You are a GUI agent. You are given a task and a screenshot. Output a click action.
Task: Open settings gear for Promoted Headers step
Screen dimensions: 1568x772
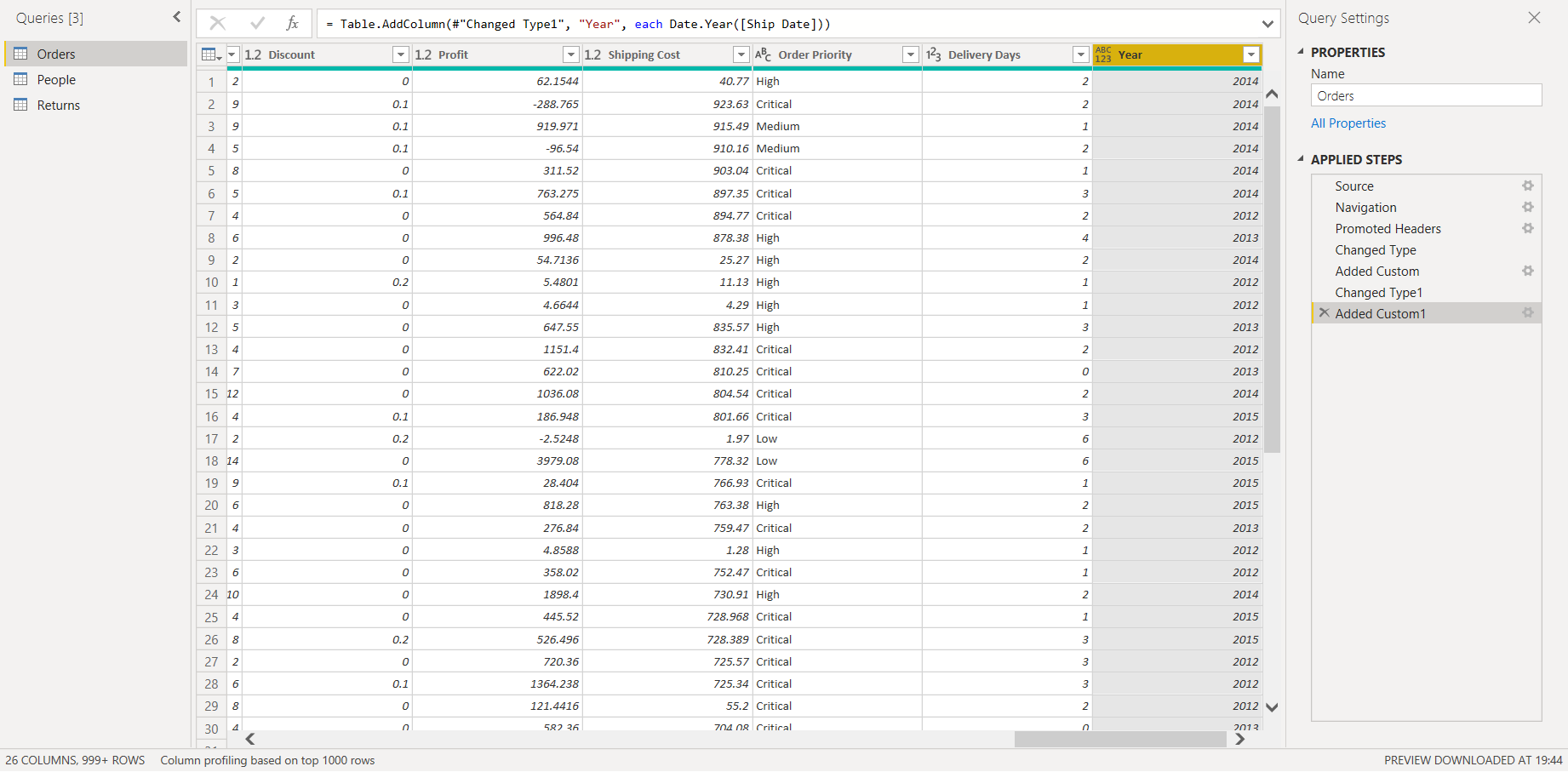(x=1528, y=228)
